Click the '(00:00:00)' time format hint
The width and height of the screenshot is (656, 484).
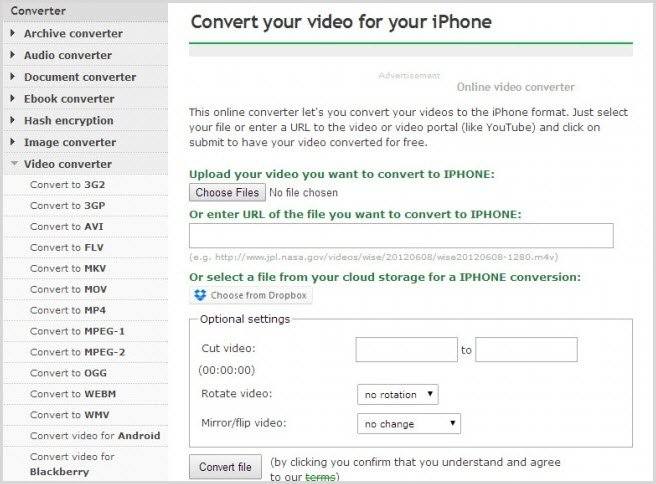tap(227, 370)
